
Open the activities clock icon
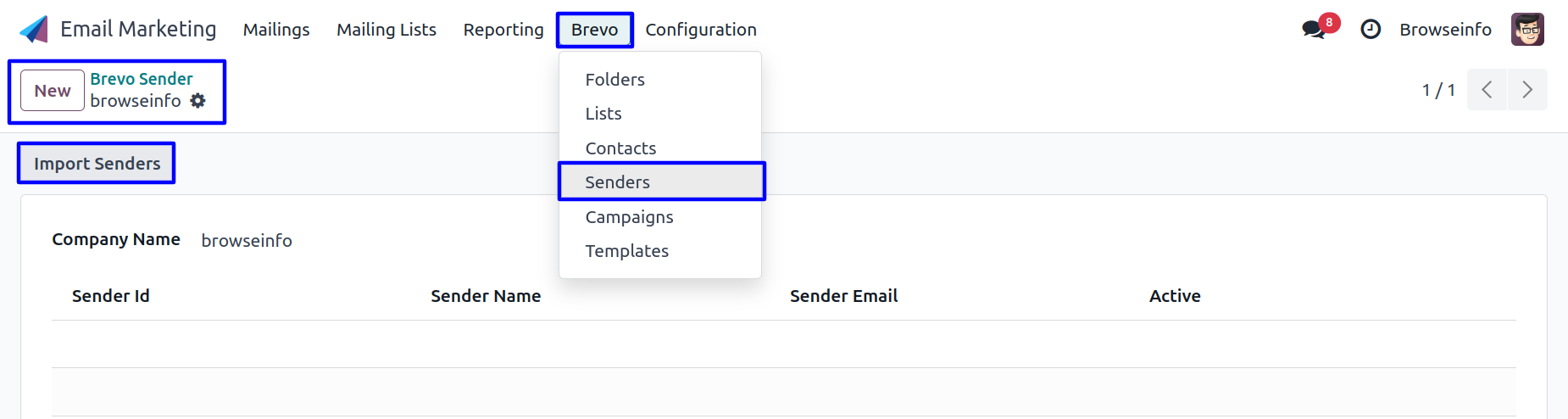(1371, 30)
